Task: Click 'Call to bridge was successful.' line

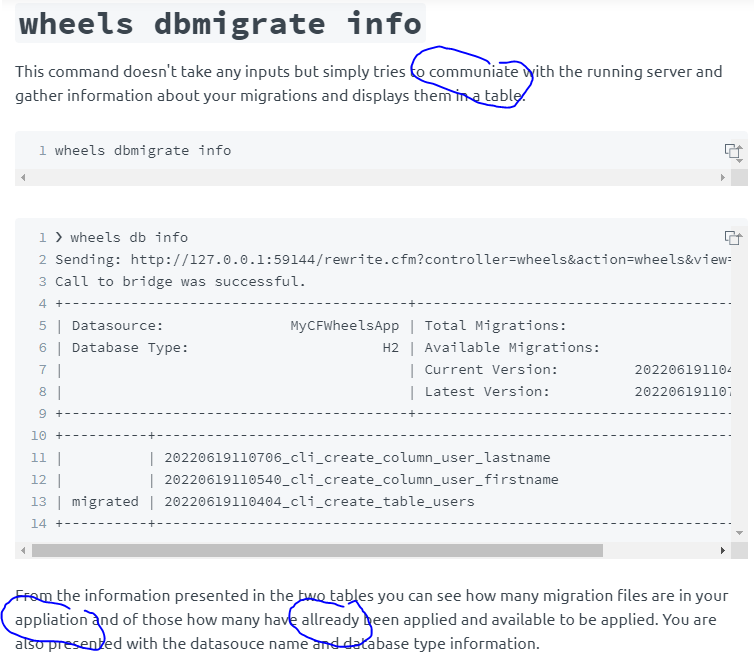Action: click(x=180, y=281)
